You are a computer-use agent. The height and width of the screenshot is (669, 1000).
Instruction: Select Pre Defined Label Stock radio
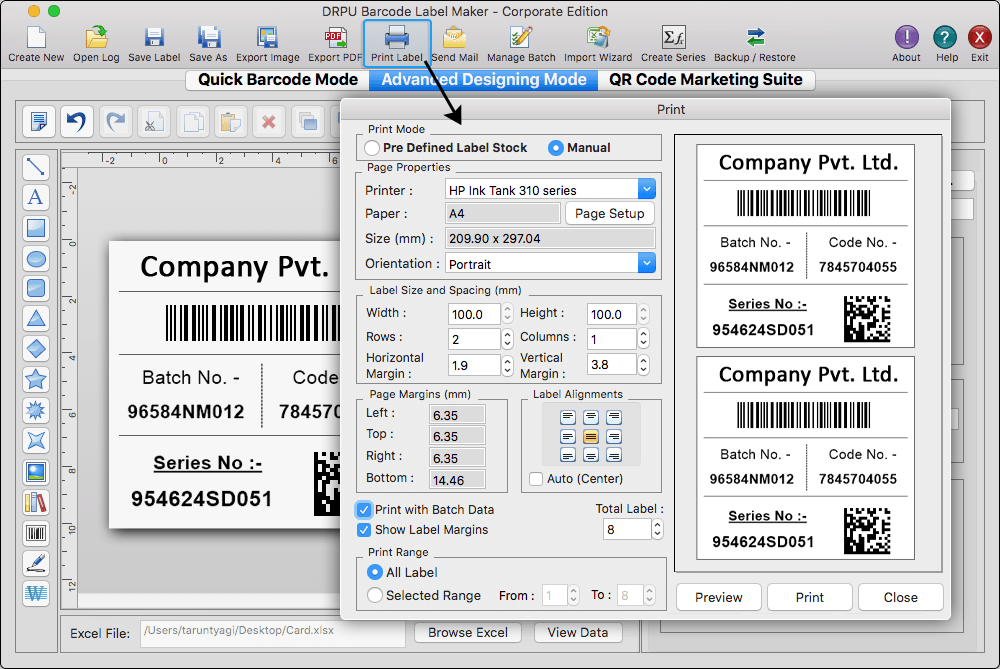(373, 148)
